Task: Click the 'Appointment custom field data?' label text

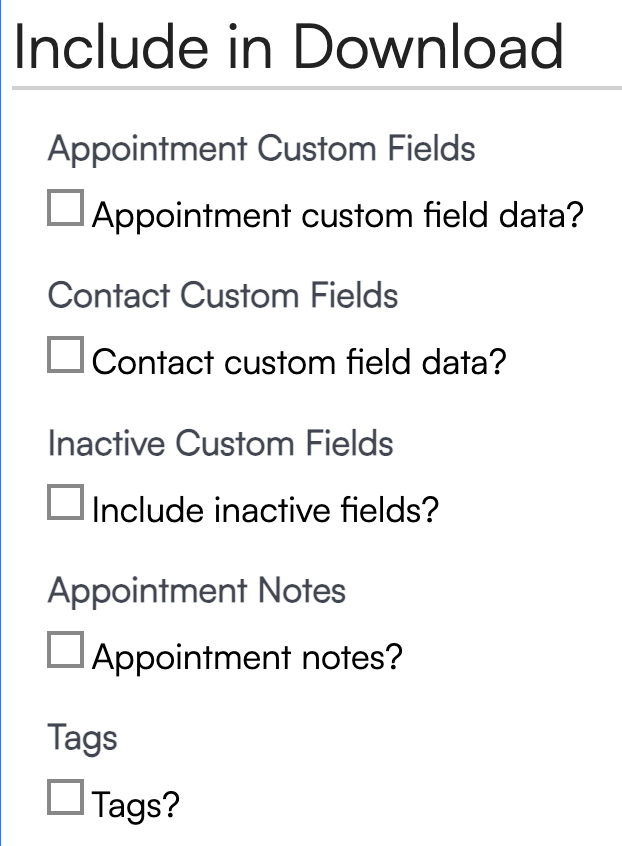Action: point(337,215)
